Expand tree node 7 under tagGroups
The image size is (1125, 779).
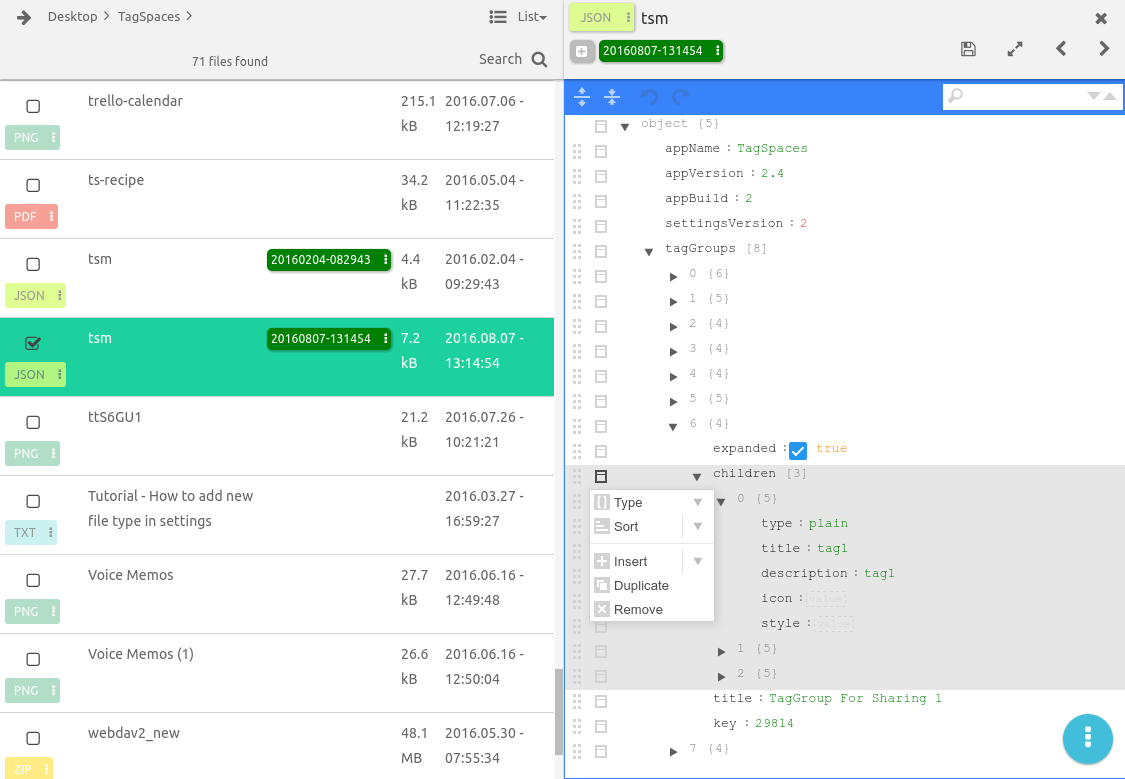tap(673, 751)
